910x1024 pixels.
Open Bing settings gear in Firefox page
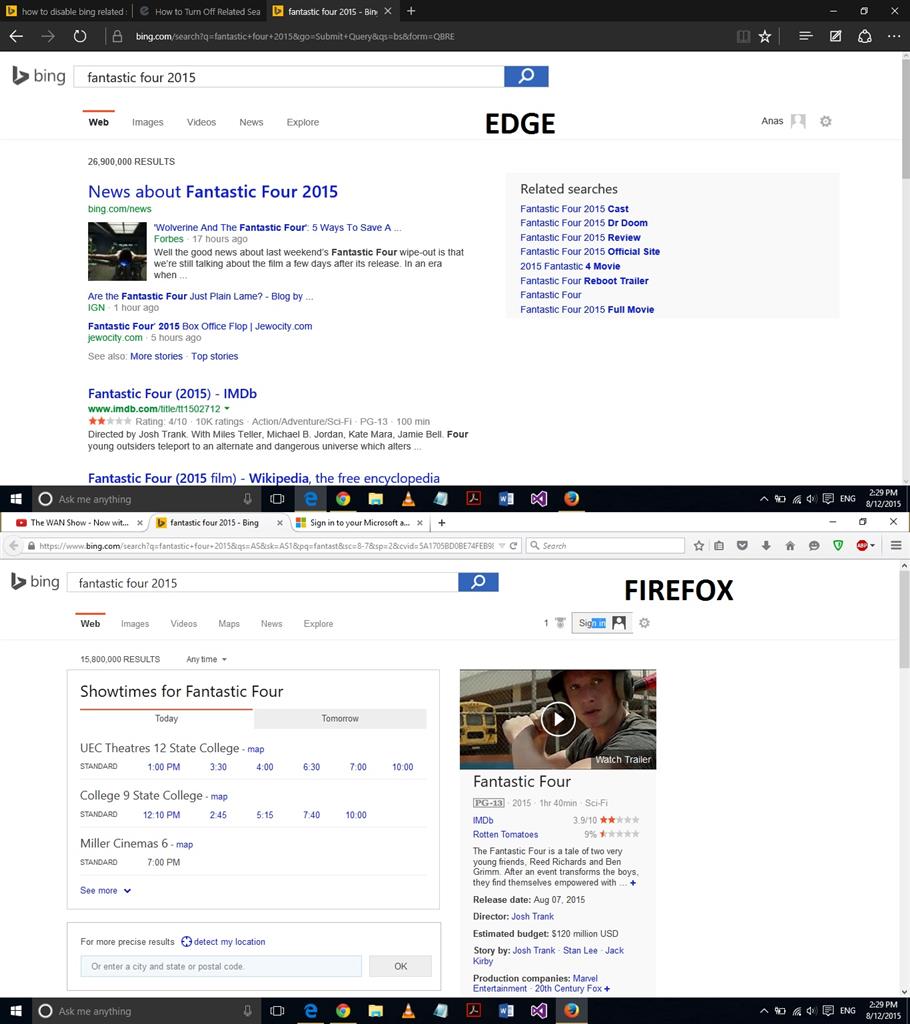644,623
